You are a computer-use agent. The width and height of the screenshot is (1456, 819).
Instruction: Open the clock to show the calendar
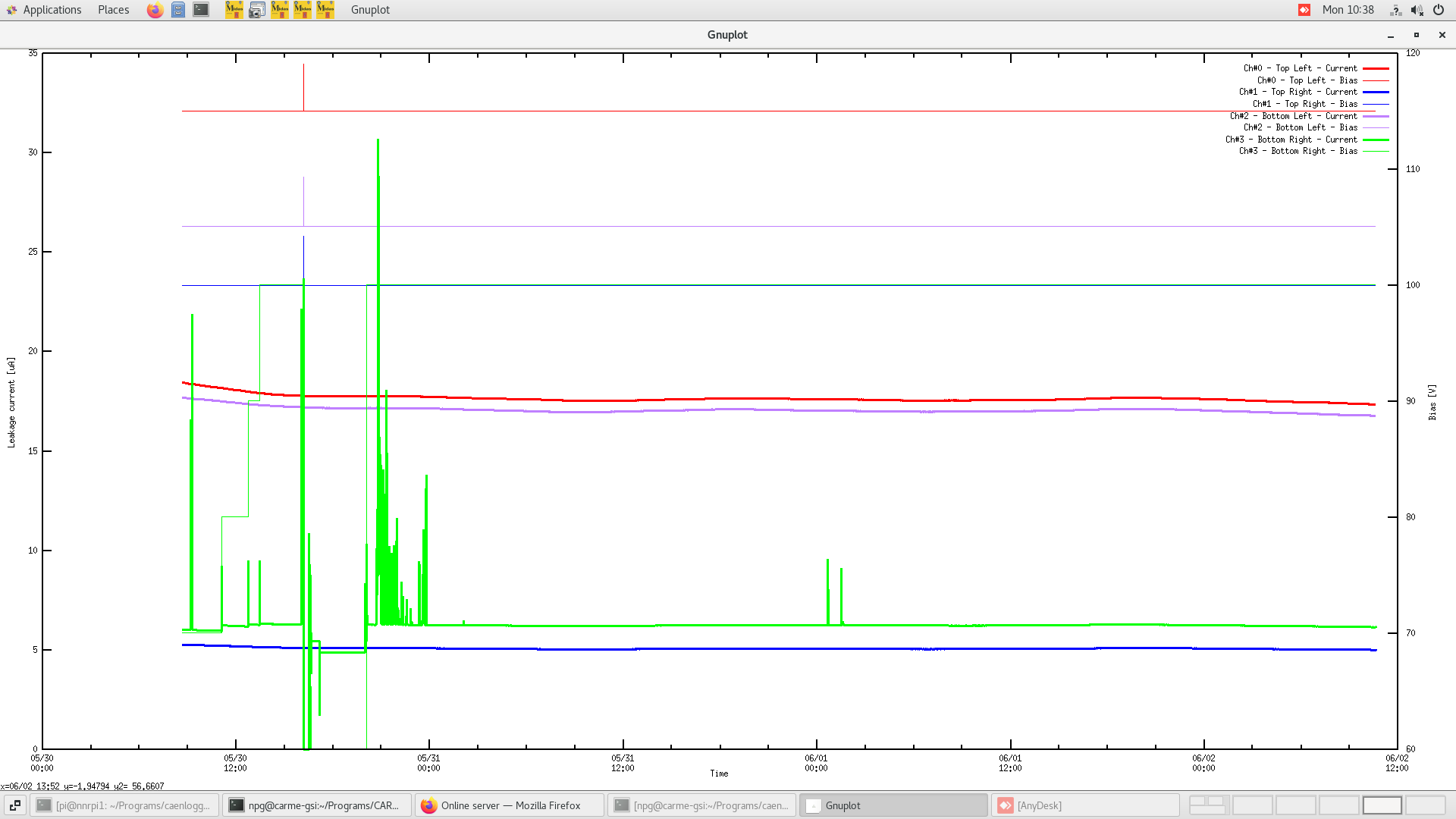pos(1349,10)
